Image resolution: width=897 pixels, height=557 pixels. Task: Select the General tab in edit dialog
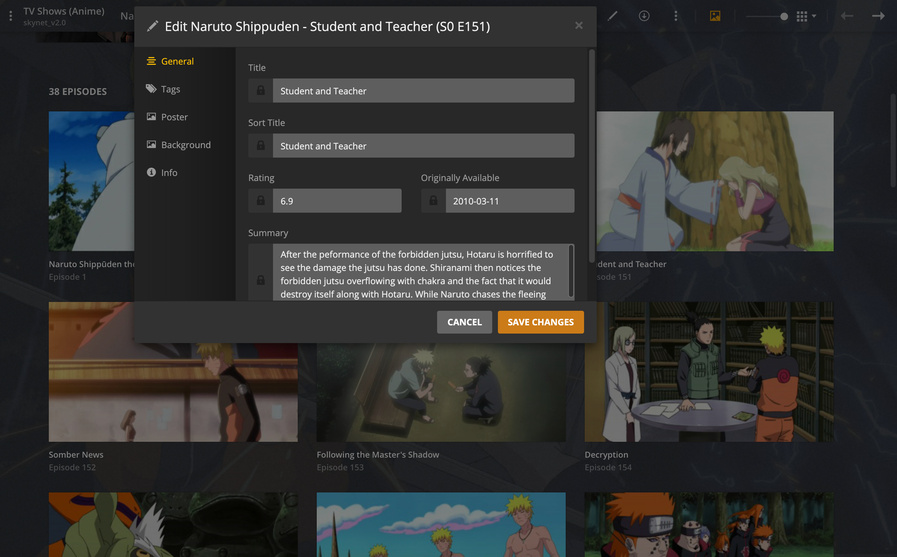170,61
